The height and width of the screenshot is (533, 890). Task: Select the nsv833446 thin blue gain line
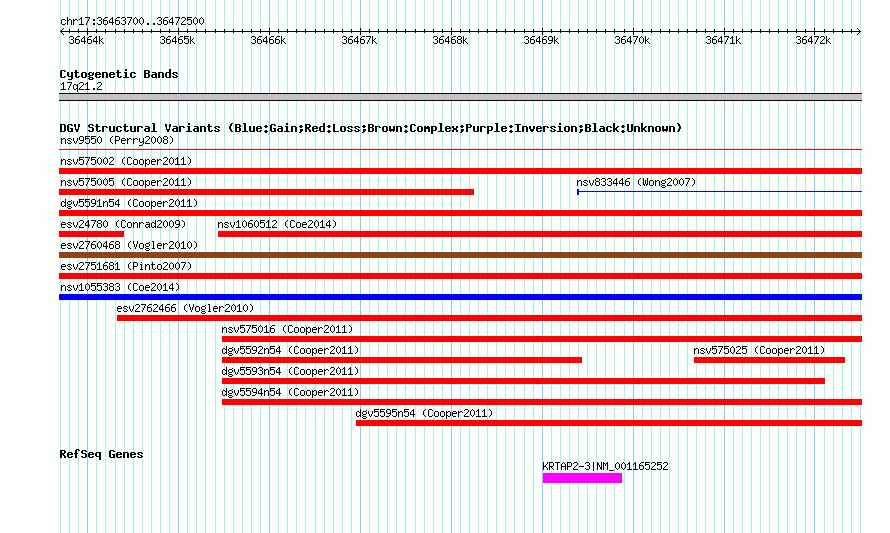(x=719, y=192)
